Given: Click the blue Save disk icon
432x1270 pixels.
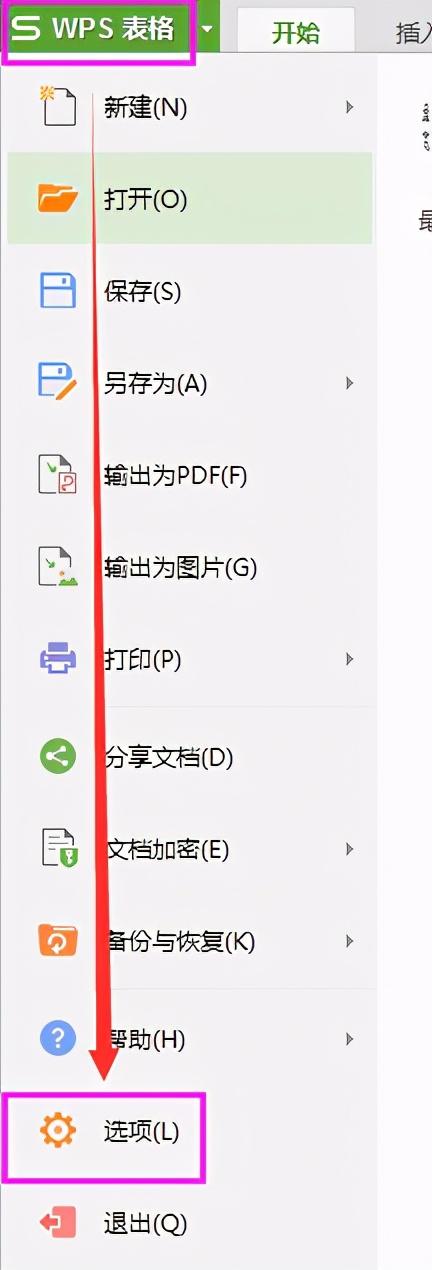Looking at the screenshot, I should tap(57, 291).
